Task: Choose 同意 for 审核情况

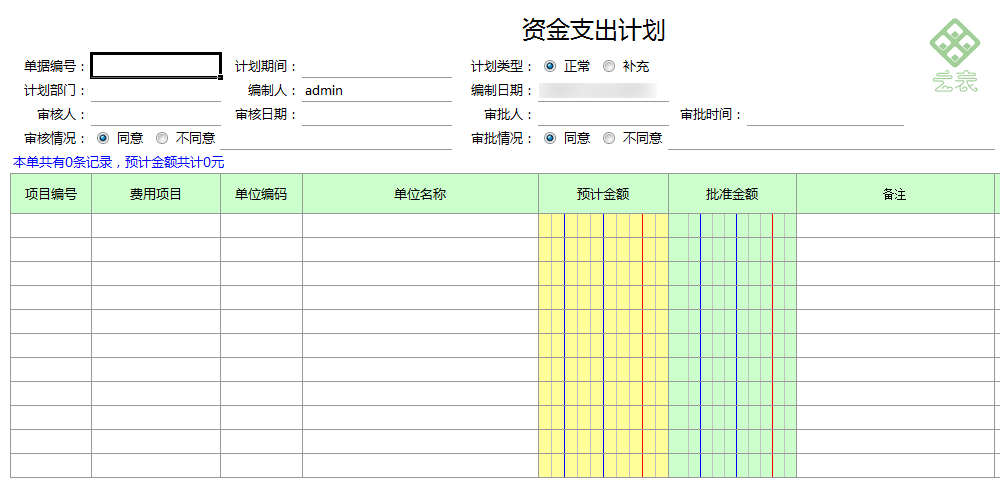Action: [103, 138]
